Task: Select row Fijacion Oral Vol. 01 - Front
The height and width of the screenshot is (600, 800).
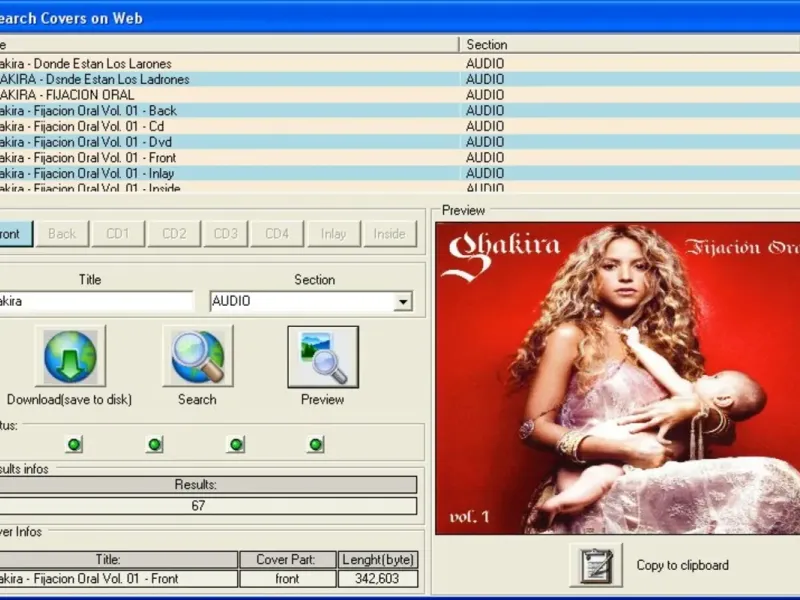Action: pos(400,158)
